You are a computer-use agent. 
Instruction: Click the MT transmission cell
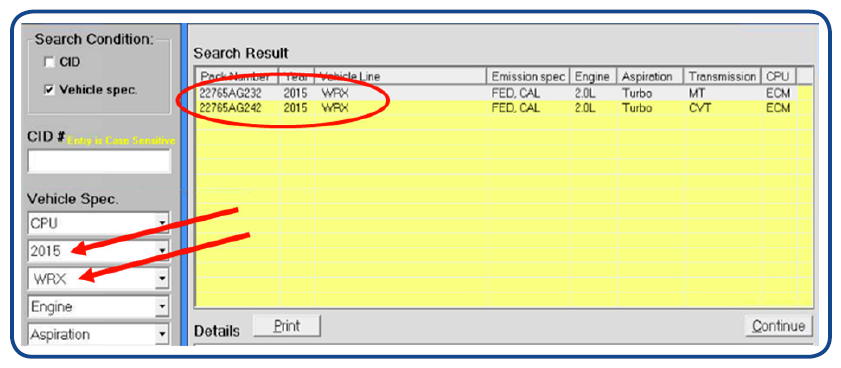pyautogui.click(x=723, y=93)
